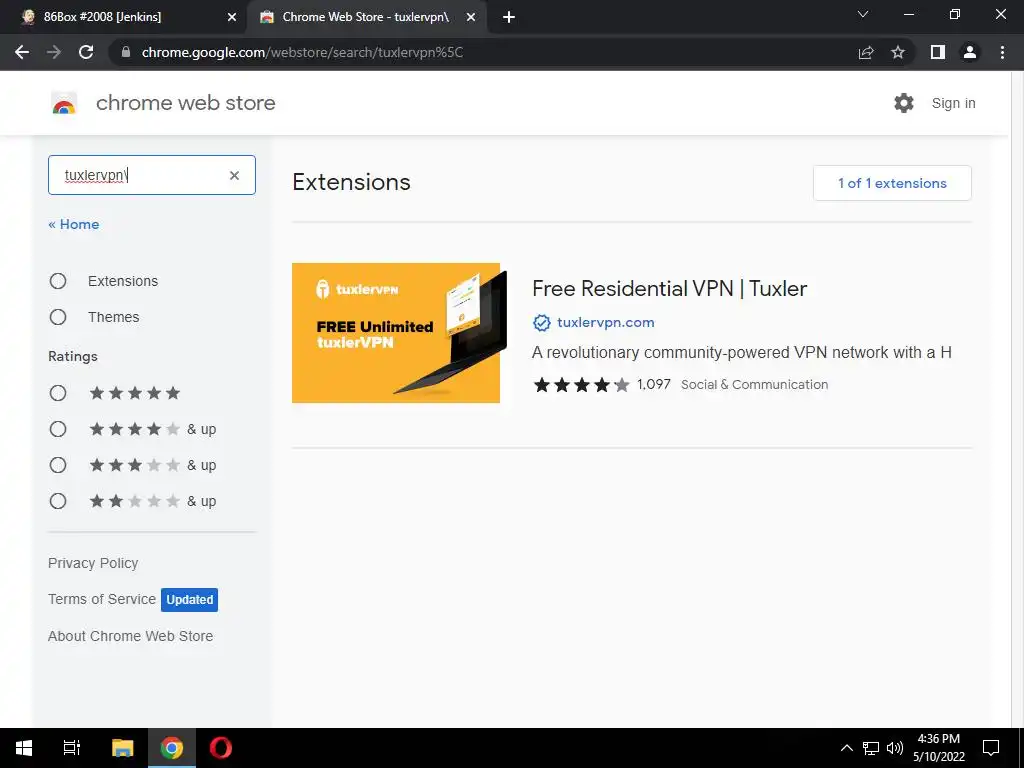Click the 1,097 ratings count
This screenshot has height=768, width=1024.
click(x=654, y=384)
